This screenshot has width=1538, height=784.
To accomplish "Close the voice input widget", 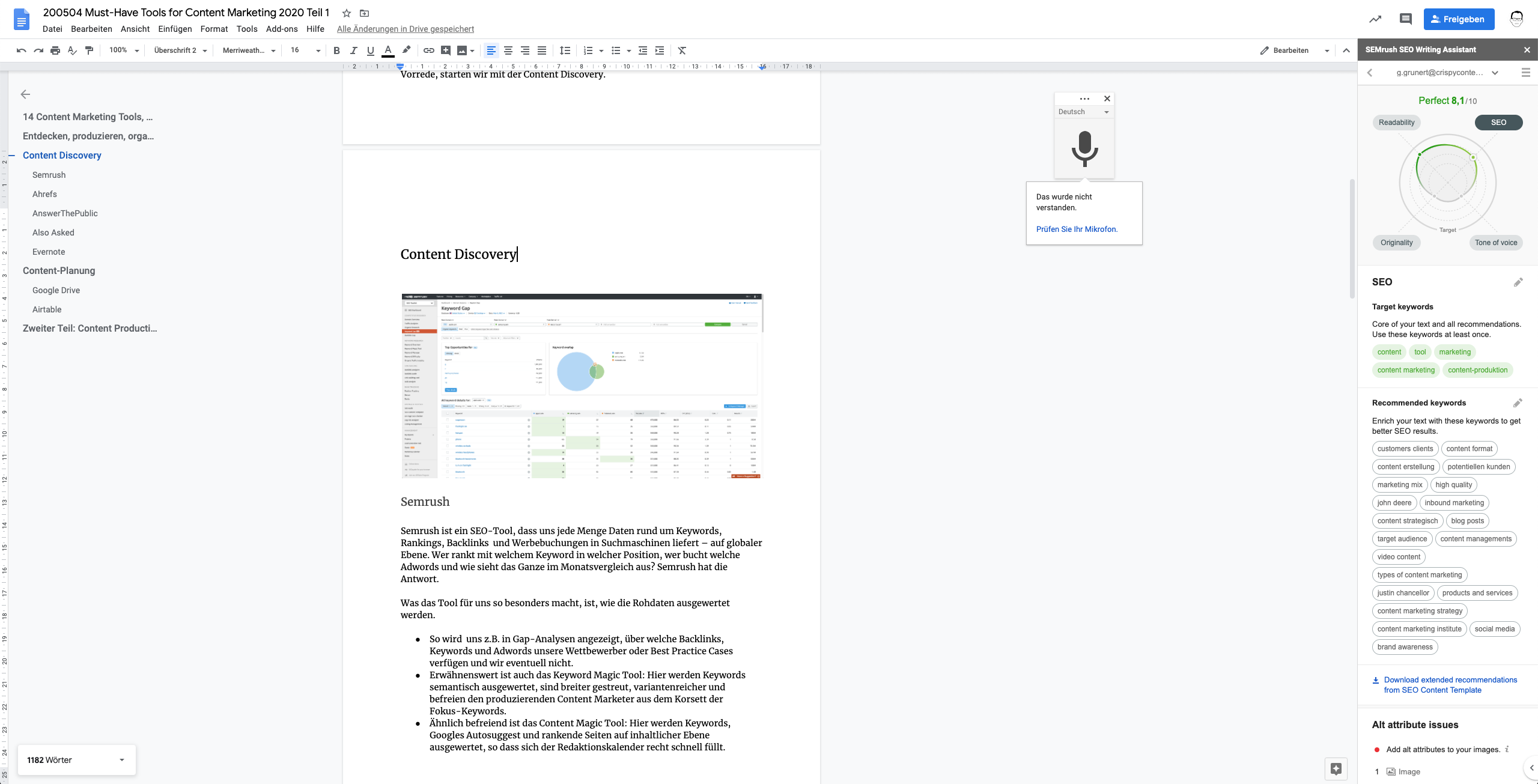I will (x=1107, y=99).
